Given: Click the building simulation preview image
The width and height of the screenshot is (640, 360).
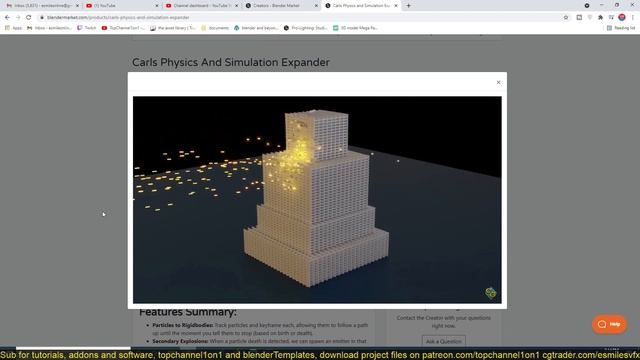Looking at the screenshot, I should (x=317, y=200).
